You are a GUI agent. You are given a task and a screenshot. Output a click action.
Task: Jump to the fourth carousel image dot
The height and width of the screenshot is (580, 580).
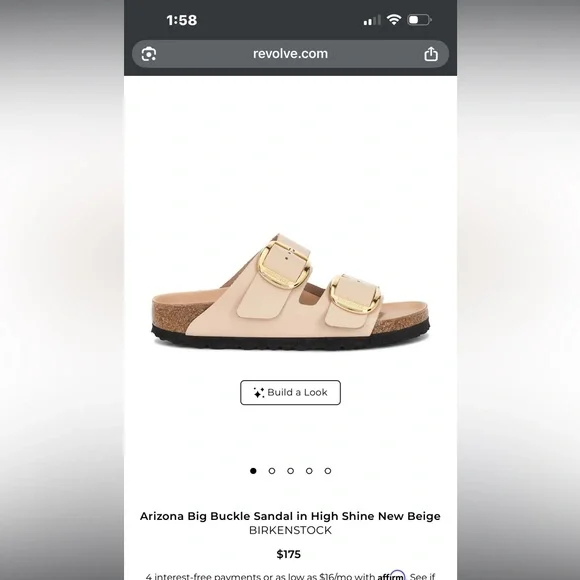point(309,471)
